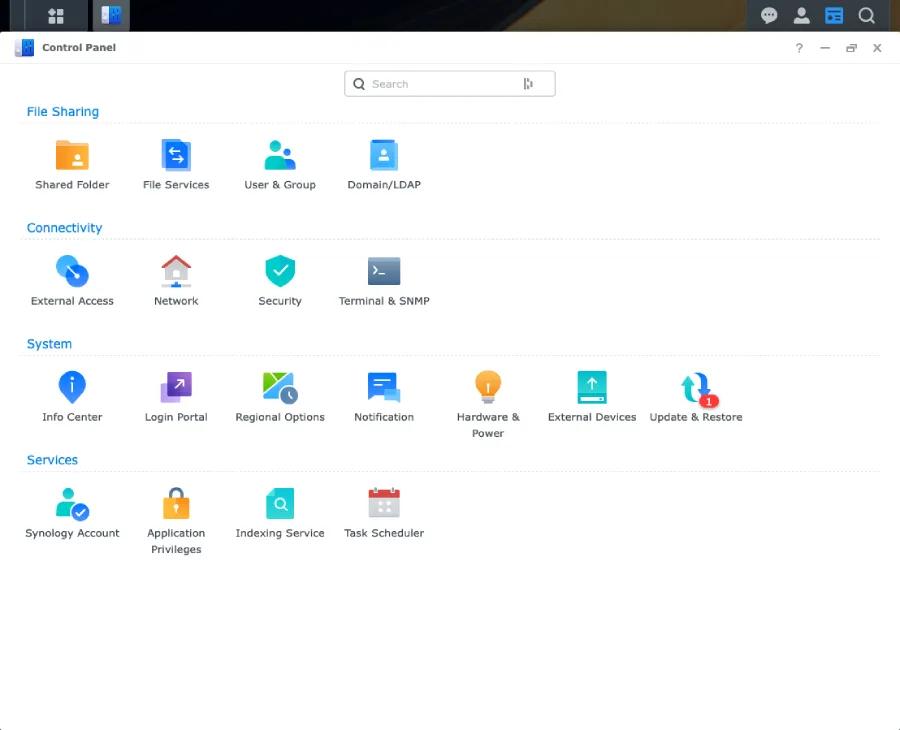Click the Services section heading
This screenshot has height=730, width=900.
[x=52, y=460]
